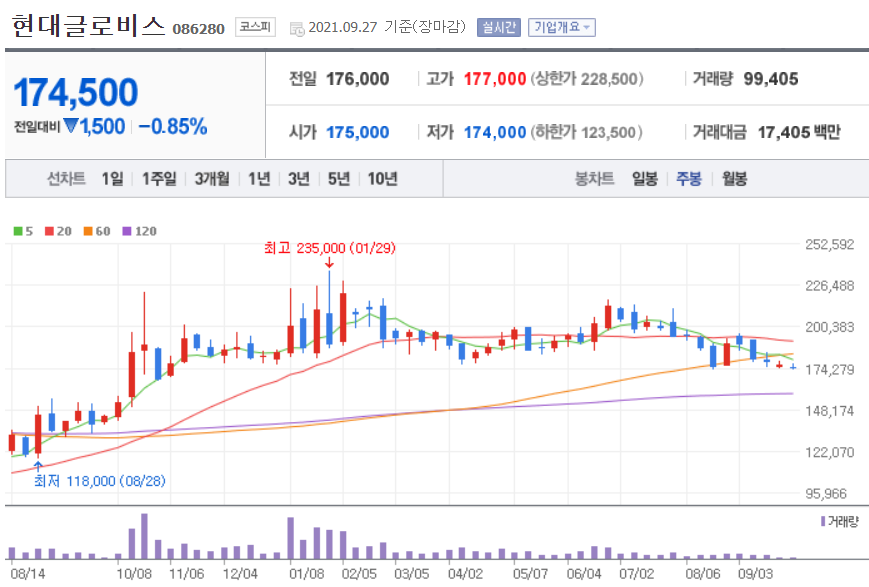
Task: Click the stock code 086280
Action: 198,29
